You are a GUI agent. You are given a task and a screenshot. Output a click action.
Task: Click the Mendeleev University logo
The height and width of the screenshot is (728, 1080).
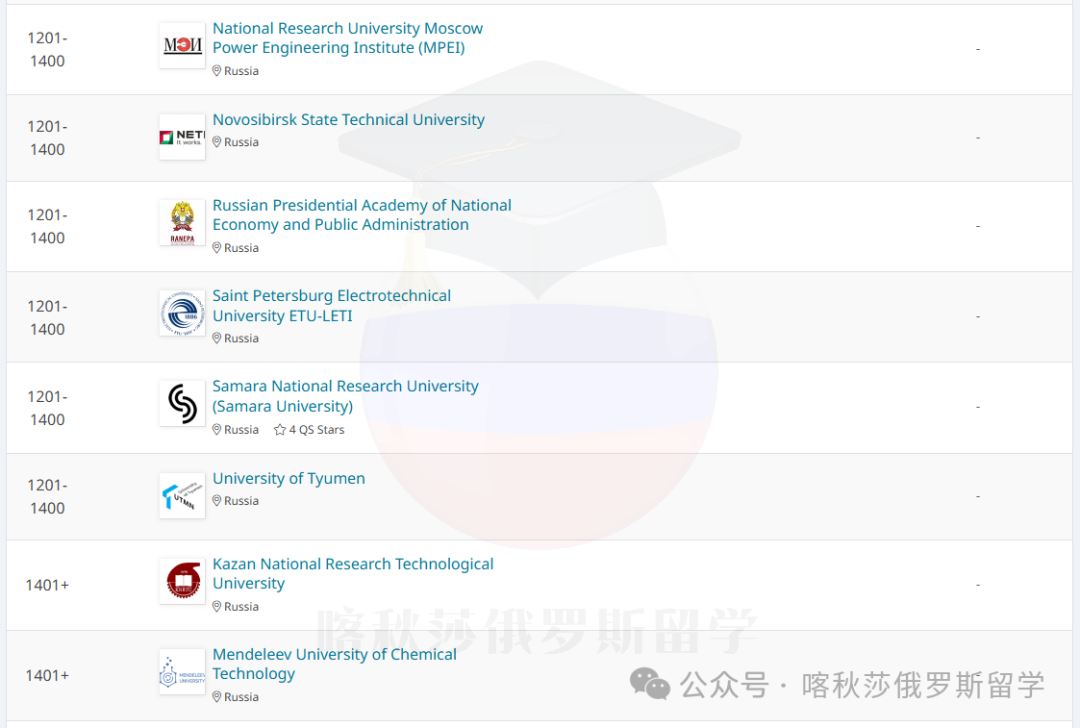click(x=183, y=671)
